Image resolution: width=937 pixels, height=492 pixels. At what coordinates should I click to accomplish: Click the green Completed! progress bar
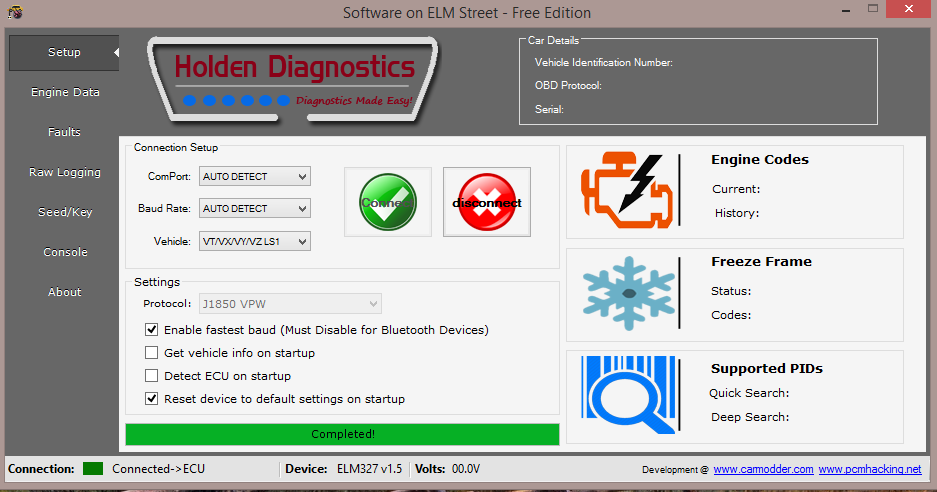pos(342,434)
